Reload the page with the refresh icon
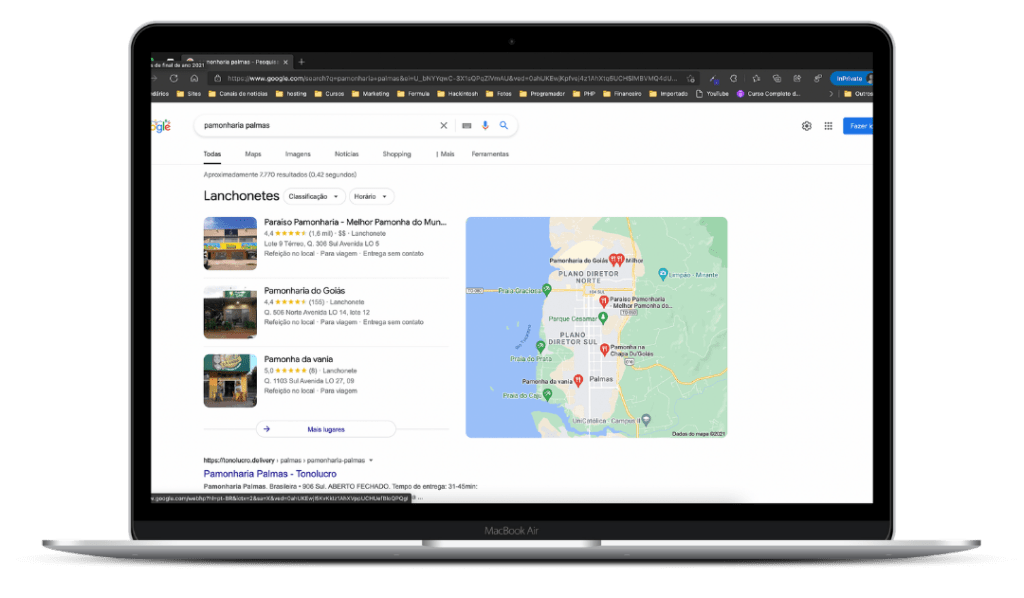The width and height of the screenshot is (1024, 598). pos(174,78)
